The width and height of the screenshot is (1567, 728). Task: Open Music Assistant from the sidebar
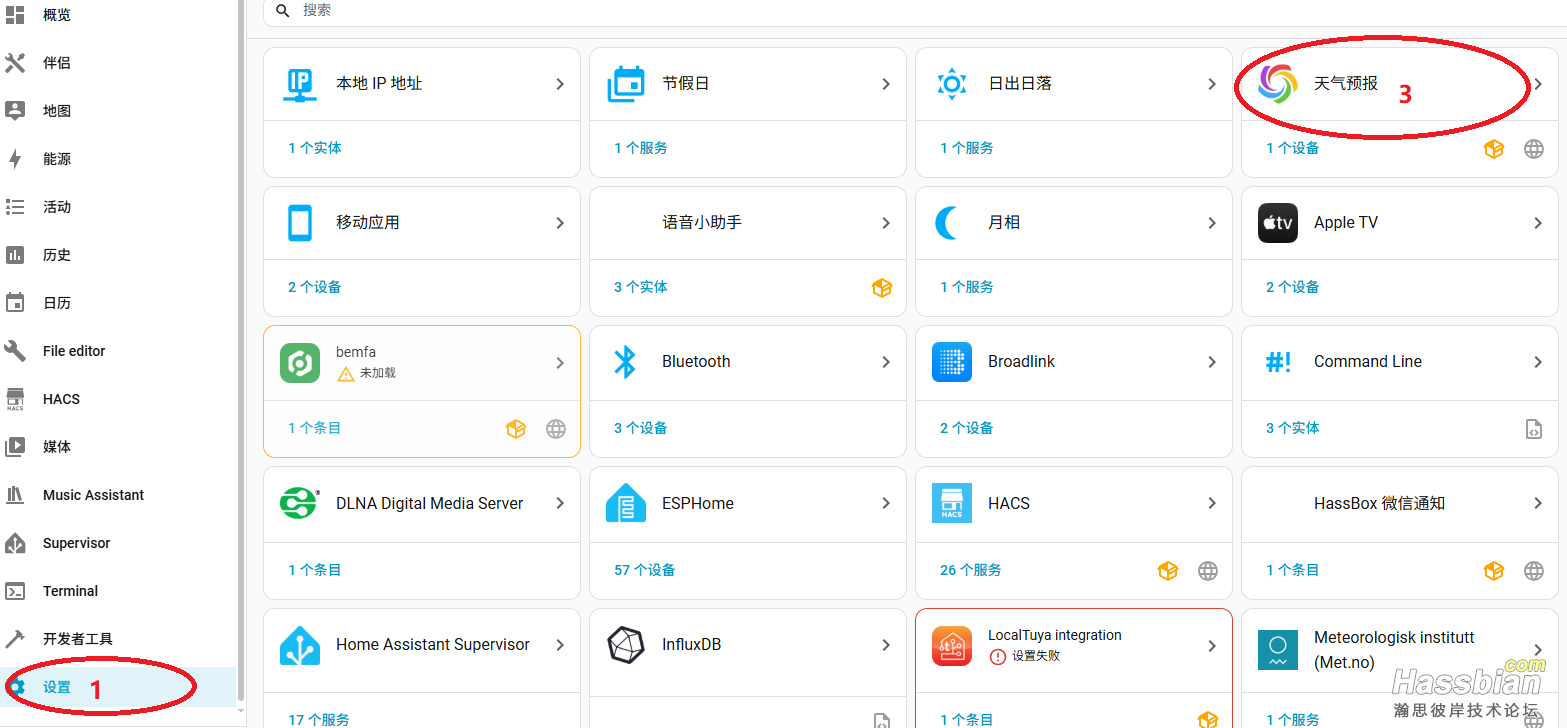(x=93, y=495)
